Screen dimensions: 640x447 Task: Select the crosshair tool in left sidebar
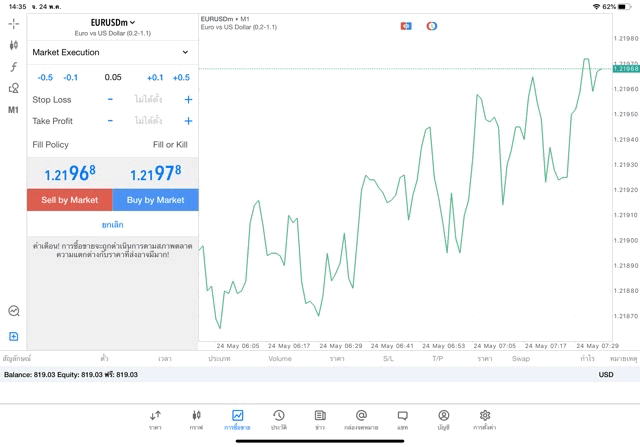click(x=13, y=24)
